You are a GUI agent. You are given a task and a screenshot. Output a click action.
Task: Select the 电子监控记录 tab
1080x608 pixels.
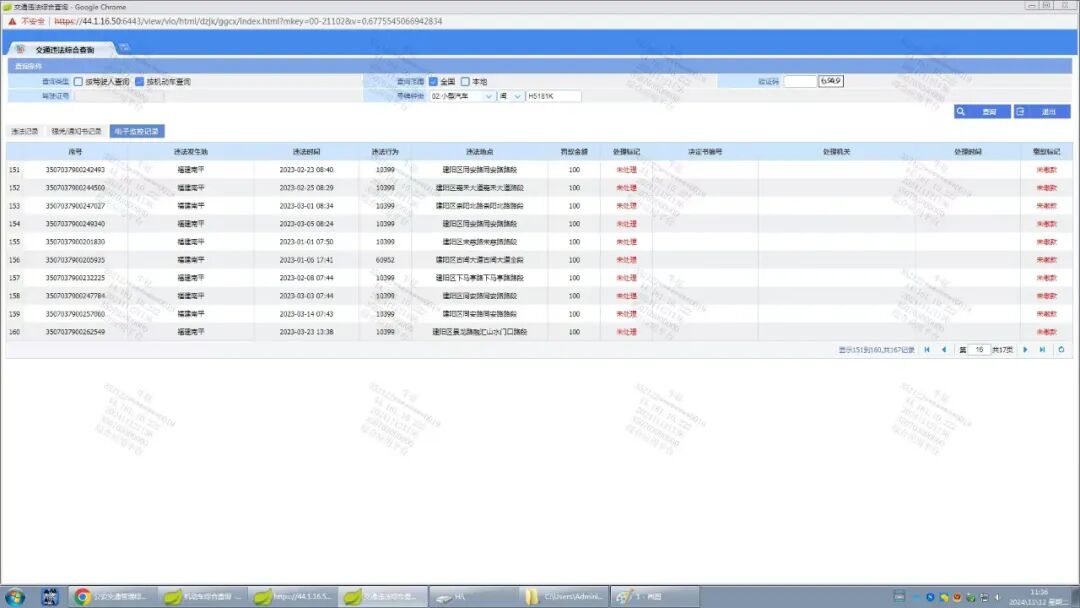point(136,132)
